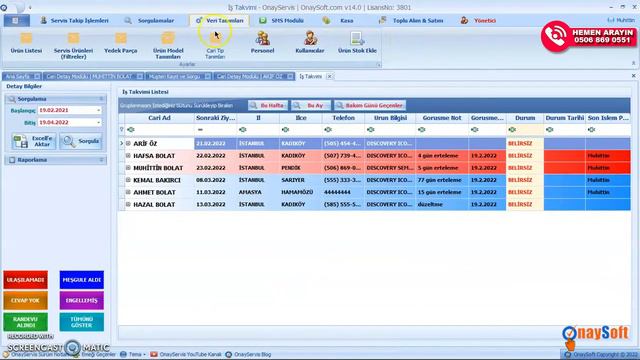Click the Cari Ad column filter operator icon
The image size is (640, 360).
(x=131, y=129)
